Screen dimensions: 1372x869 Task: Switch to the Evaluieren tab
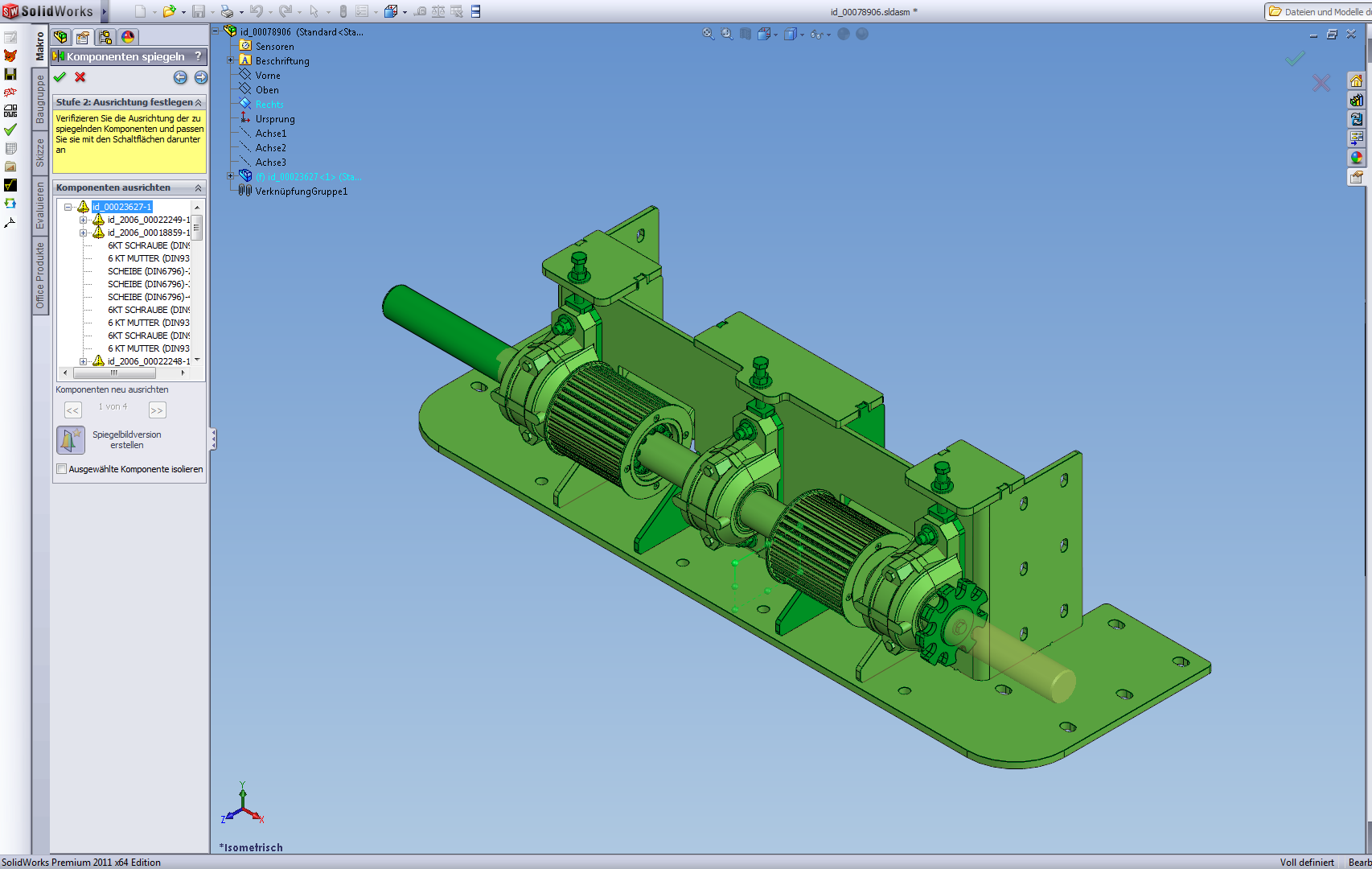point(40,205)
